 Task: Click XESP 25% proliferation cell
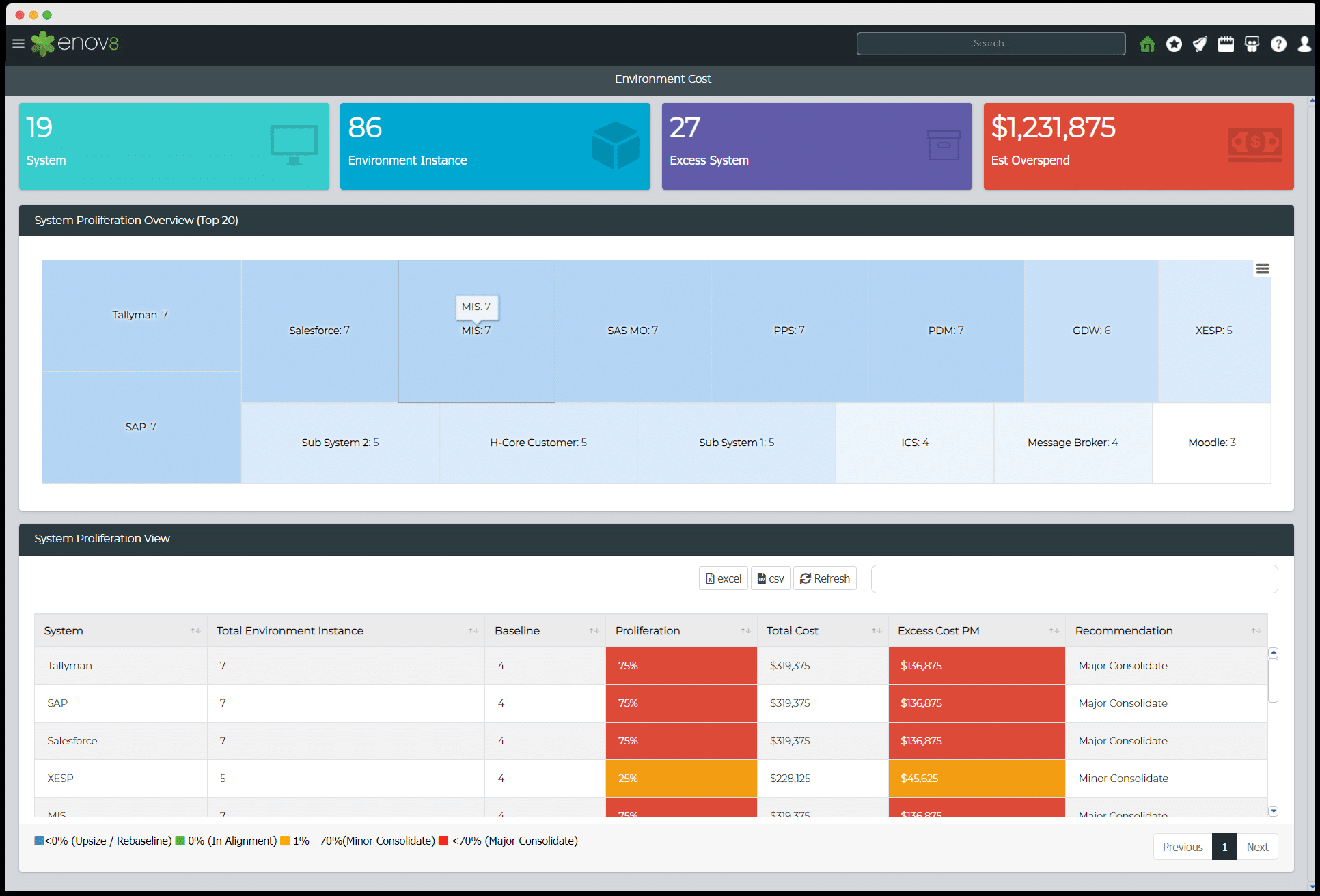681,779
